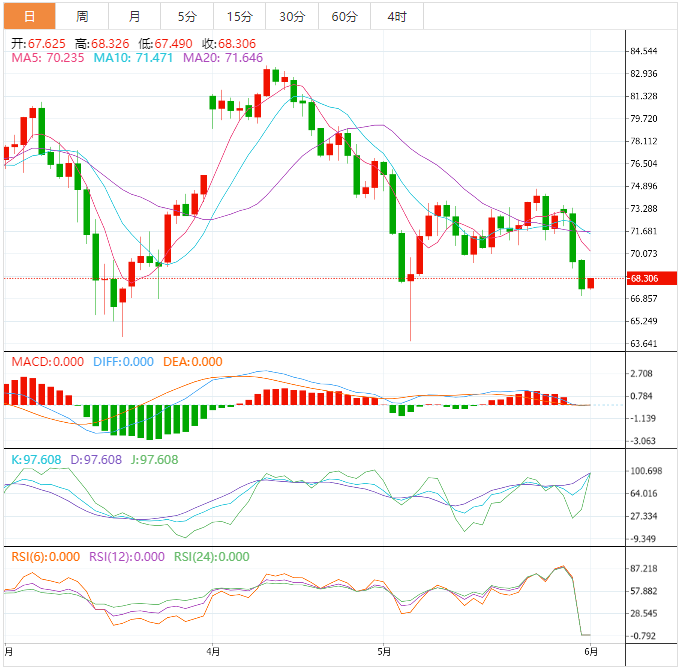Click the 81.328 price axis value
681x672 pixels.
click(x=644, y=96)
